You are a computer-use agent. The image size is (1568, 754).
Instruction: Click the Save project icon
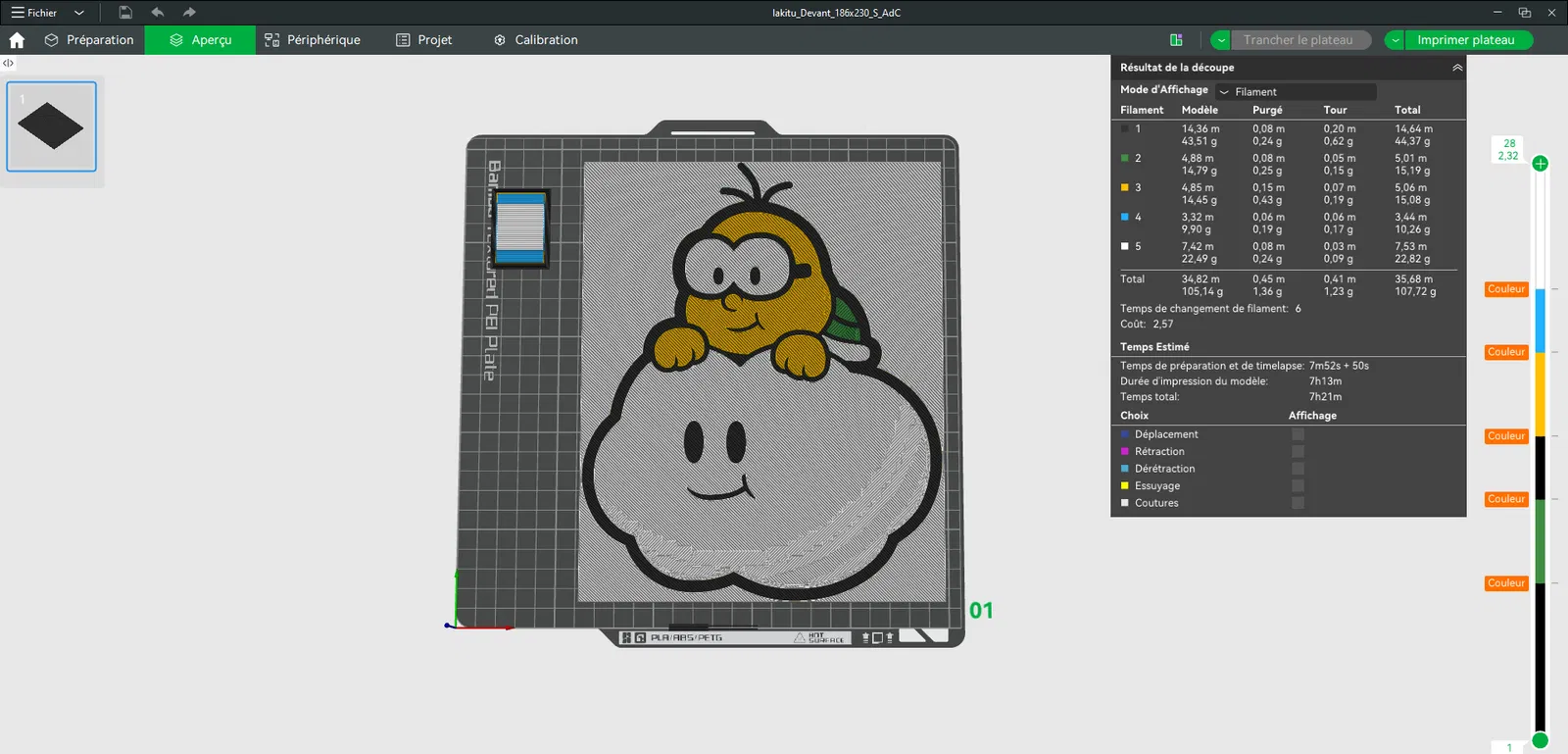(x=125, y=13)
